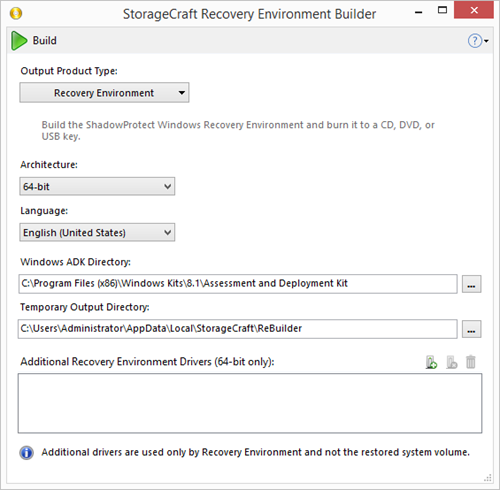Expand the help menu dropdown arrow
The image size is (500, 490).
[486, 41]
